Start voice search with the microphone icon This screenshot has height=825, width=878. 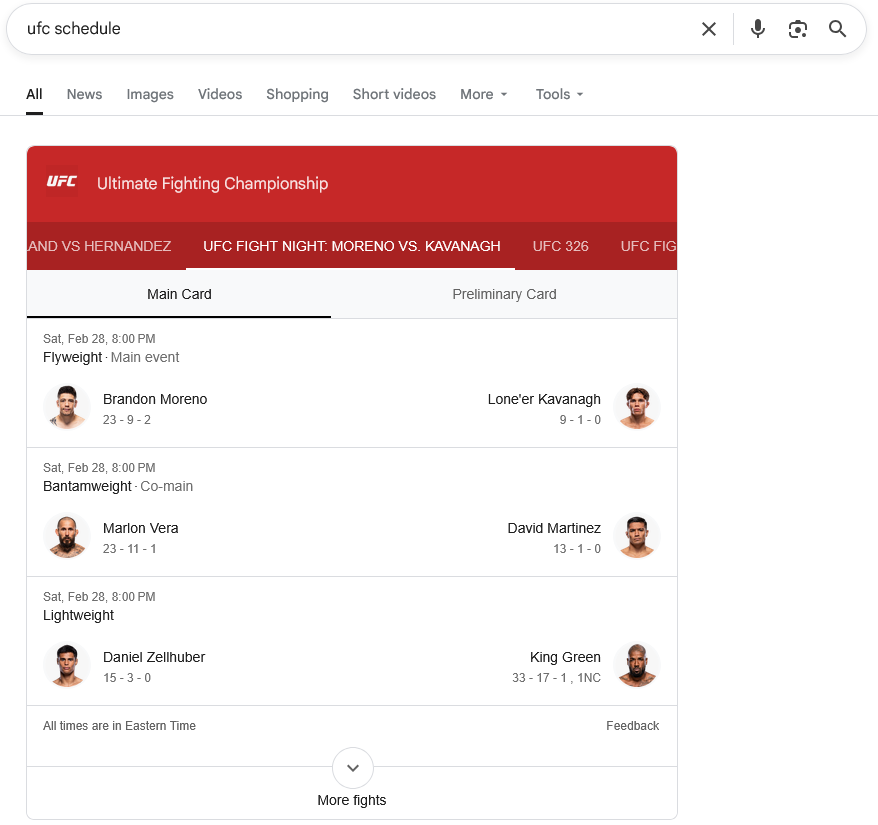(757, 29)
